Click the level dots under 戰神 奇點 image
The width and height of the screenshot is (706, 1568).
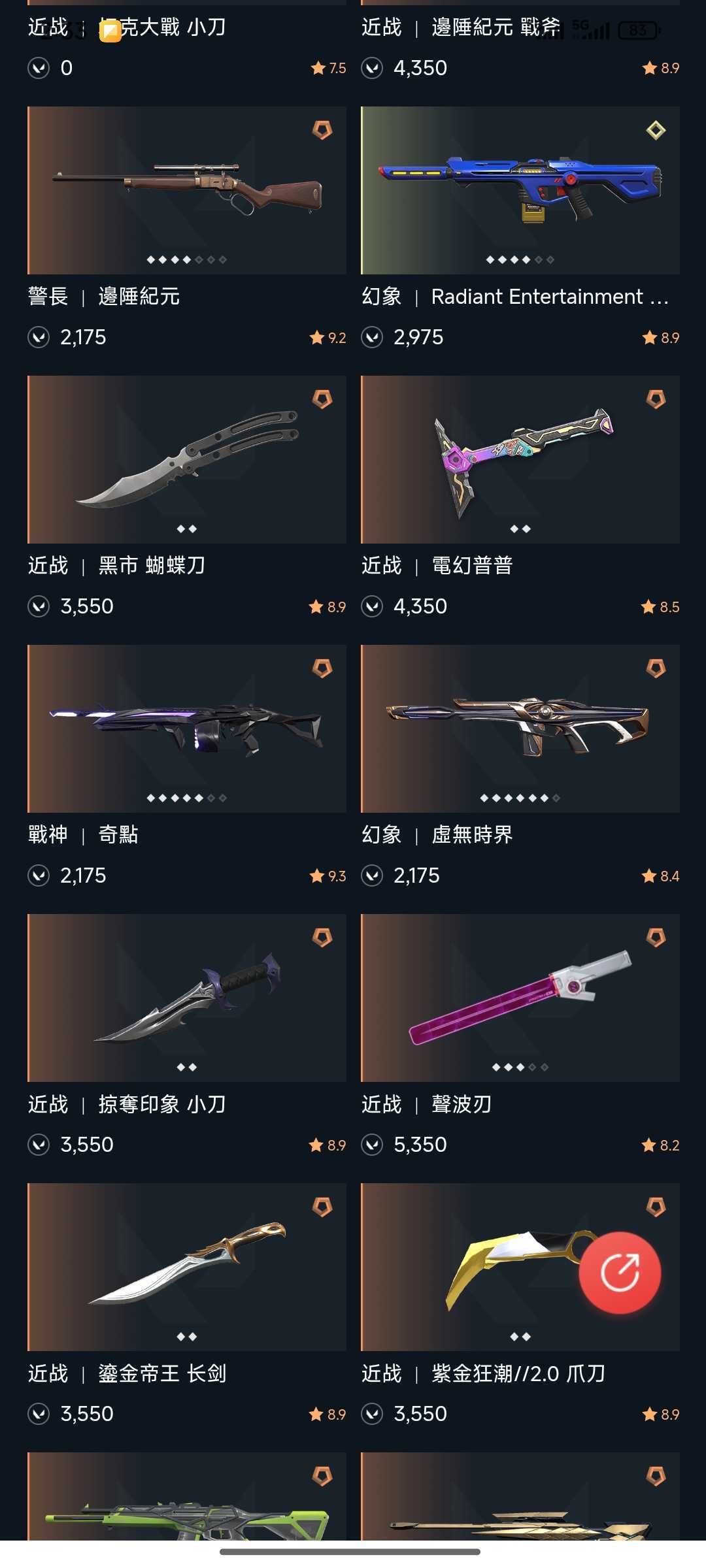coord(187,798)
